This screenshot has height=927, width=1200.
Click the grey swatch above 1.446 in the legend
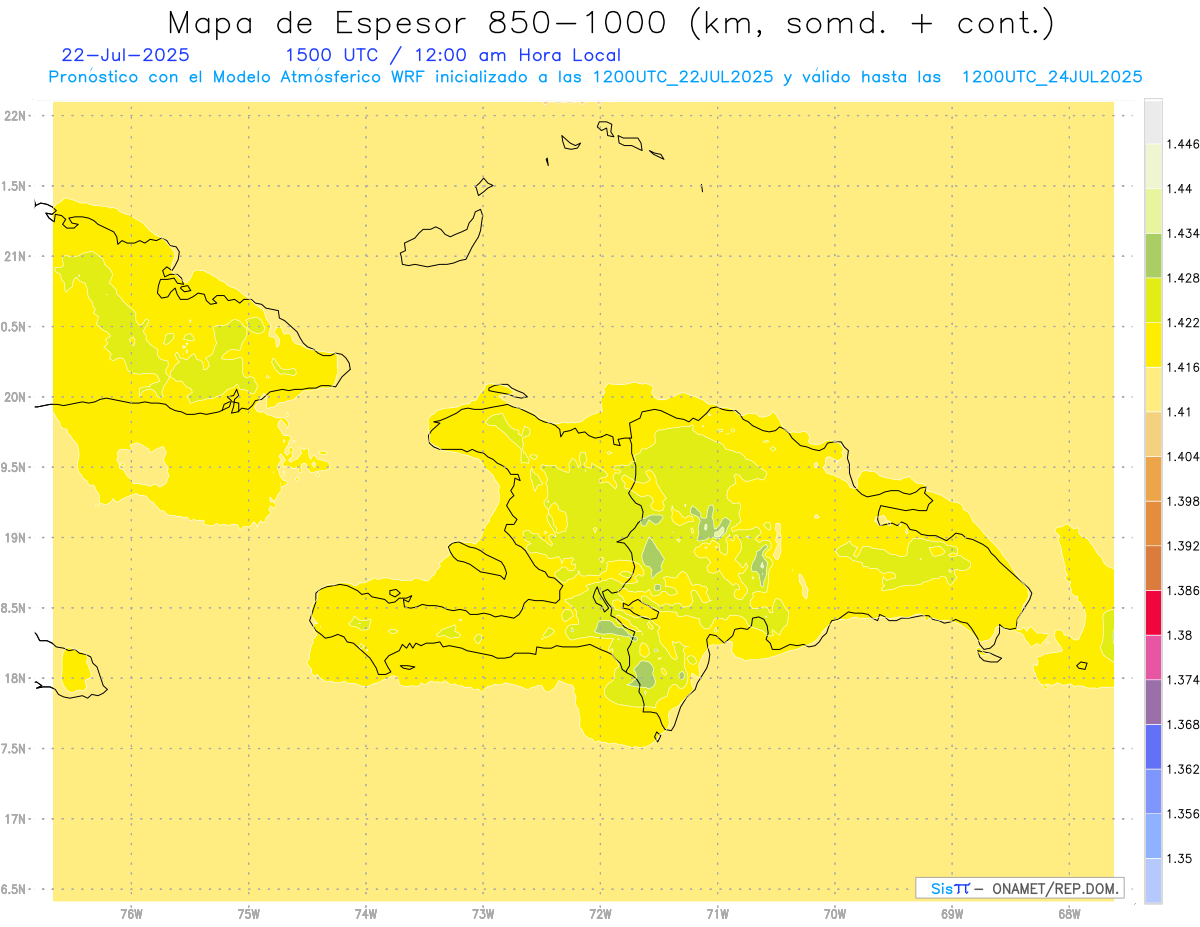point(1153,121)
